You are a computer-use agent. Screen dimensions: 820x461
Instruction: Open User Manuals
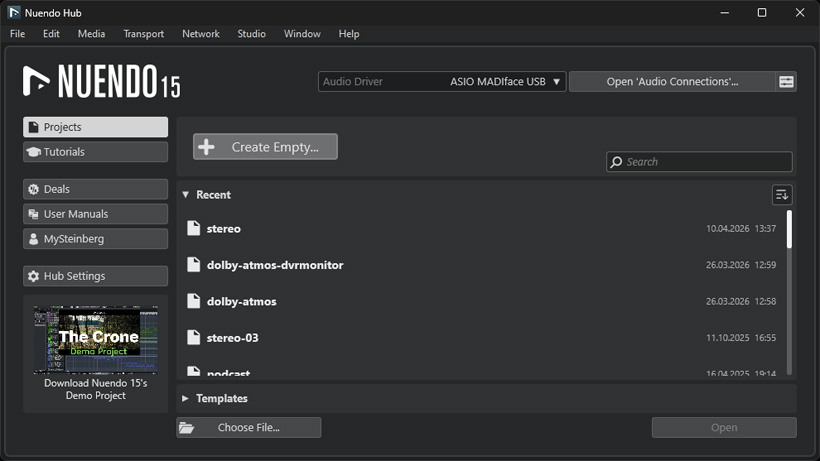pyautogui.click(x=96, y=214)
